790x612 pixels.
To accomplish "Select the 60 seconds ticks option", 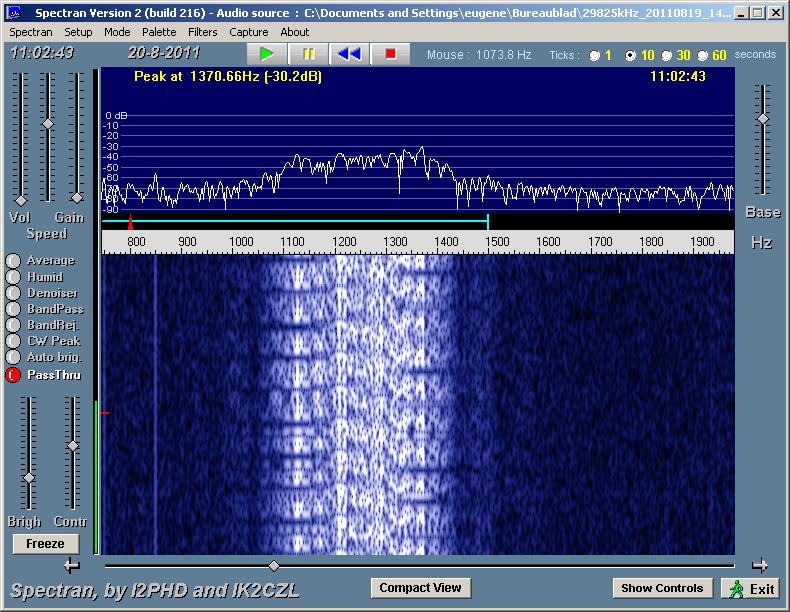I will click(703, 56).
